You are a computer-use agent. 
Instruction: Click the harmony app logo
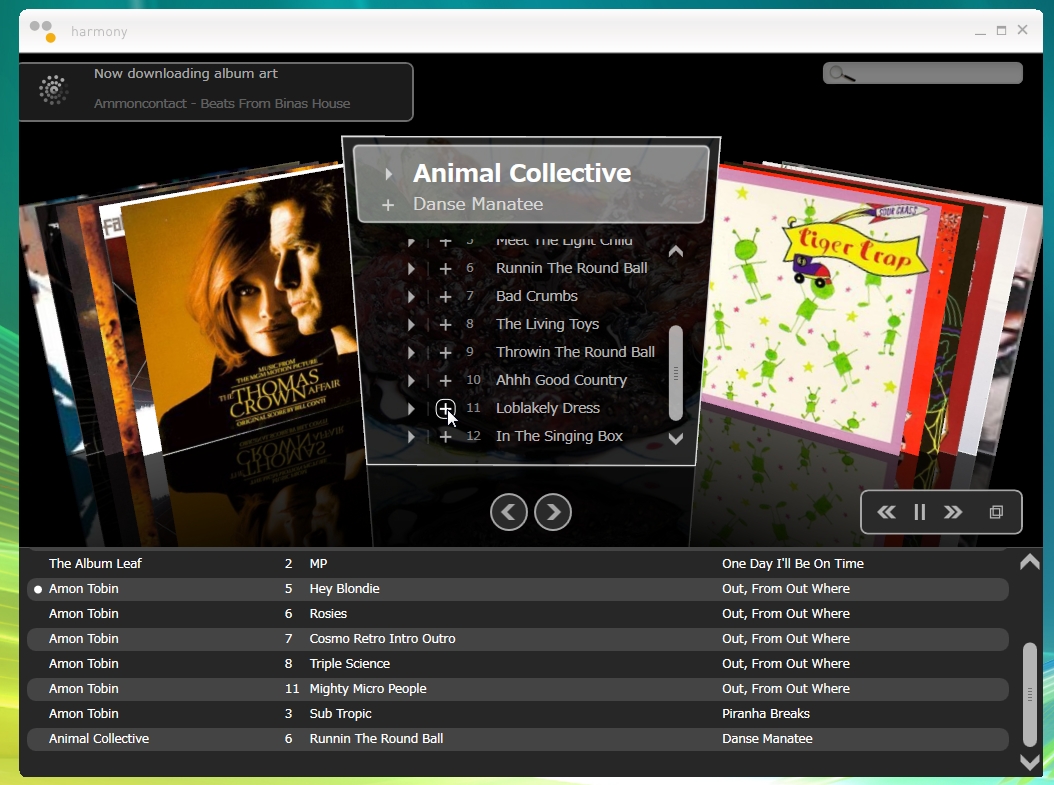coord(43,31)
